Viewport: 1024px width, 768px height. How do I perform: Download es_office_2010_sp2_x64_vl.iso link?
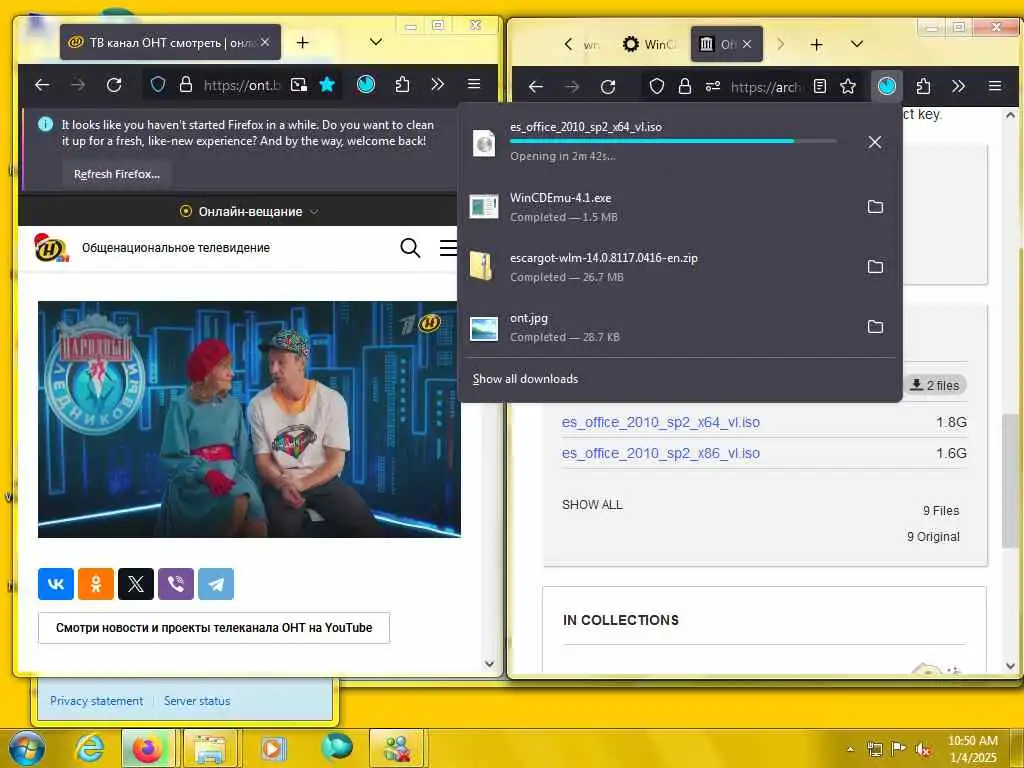[x=661, y=423]
